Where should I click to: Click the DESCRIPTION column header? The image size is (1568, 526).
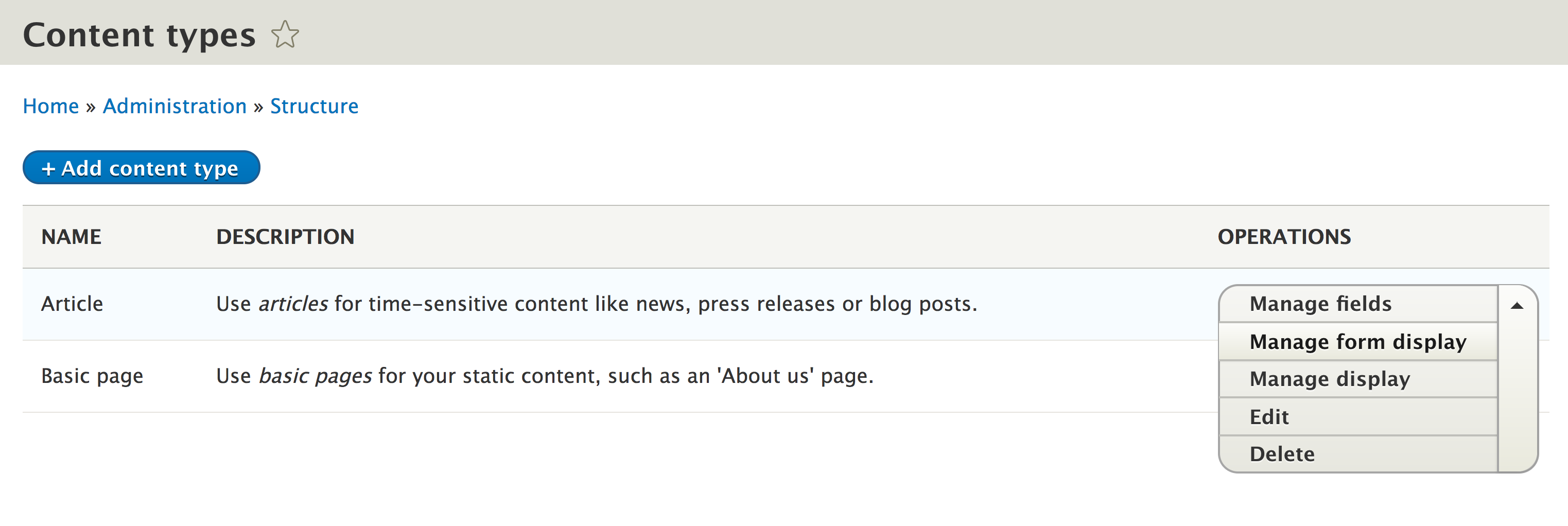pyautogui.click(x=285, y=237)
